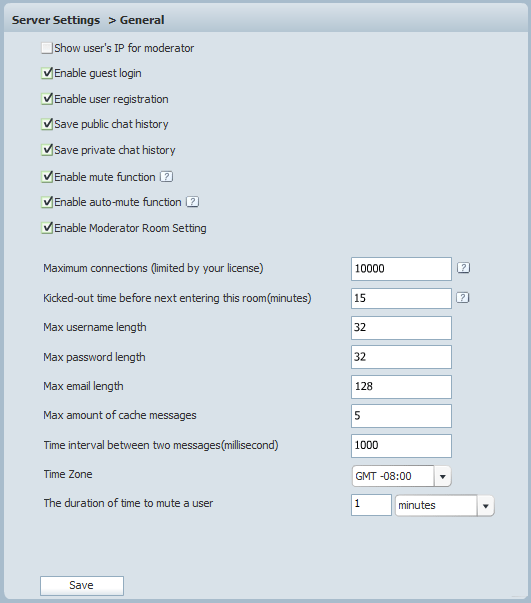
Task: Click Time interval between two messages field
Action: pyautogui.click(x=401, y=446)
